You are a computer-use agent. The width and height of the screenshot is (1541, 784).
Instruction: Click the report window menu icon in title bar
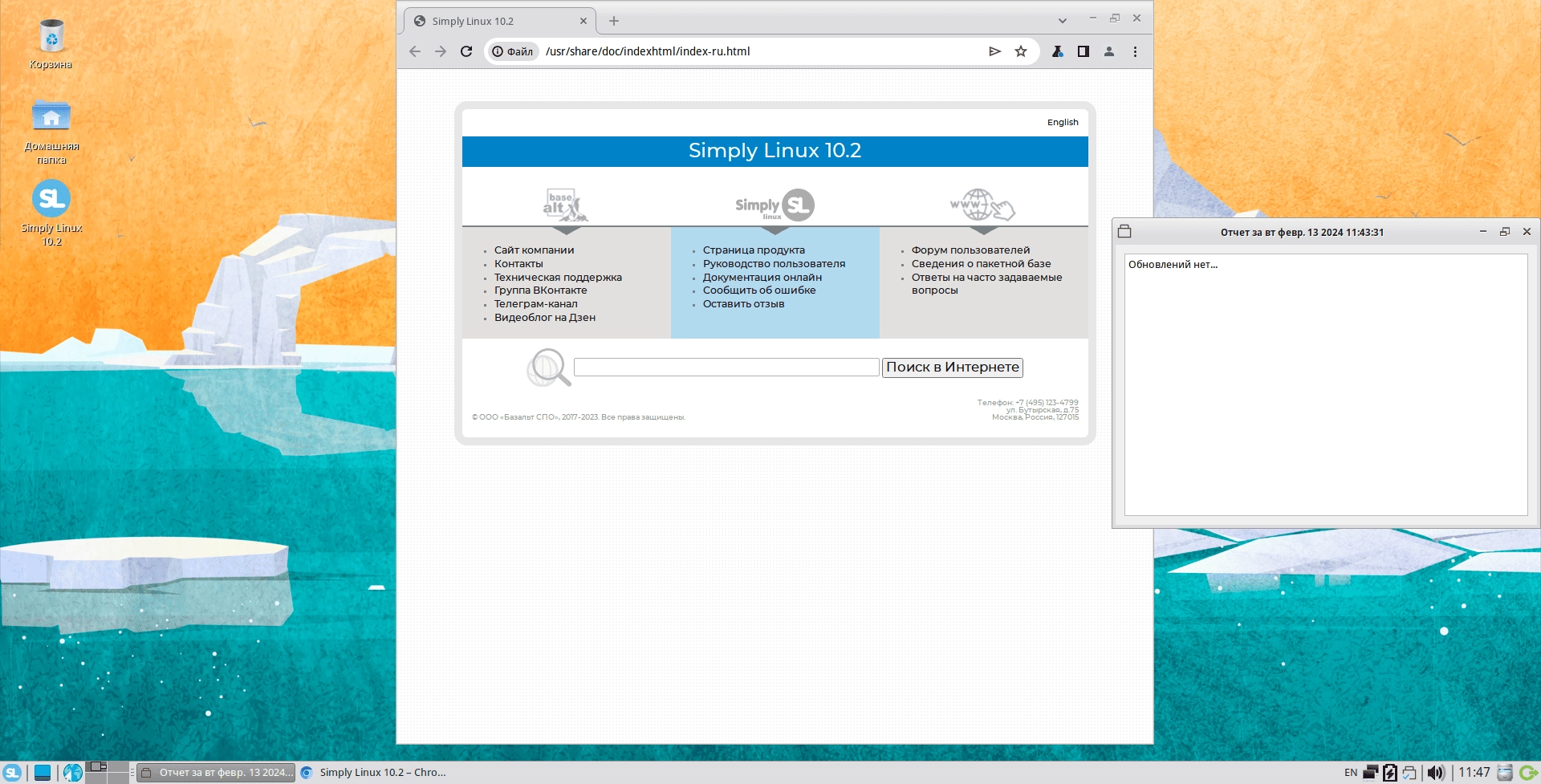(x=1124, y=232)
